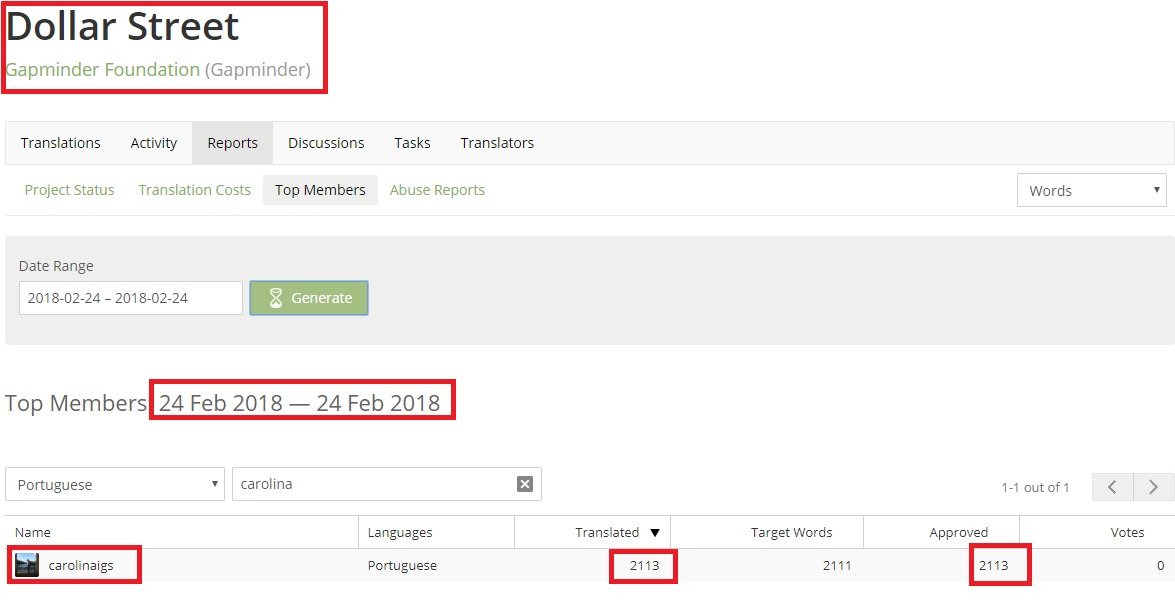1175x613 pixels.
Task: Sort by Approved column header
Action: pos(958,533)
